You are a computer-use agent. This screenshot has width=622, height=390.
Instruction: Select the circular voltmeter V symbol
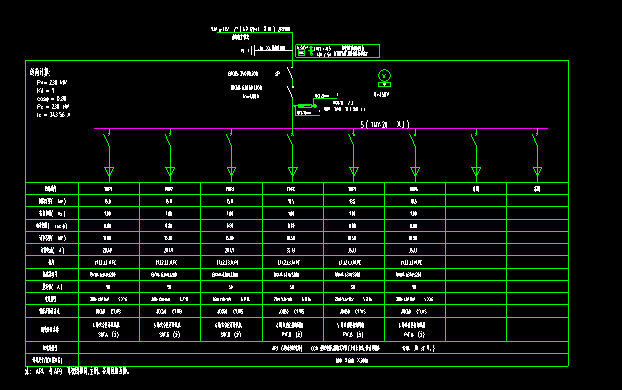[x=384, y=75]
